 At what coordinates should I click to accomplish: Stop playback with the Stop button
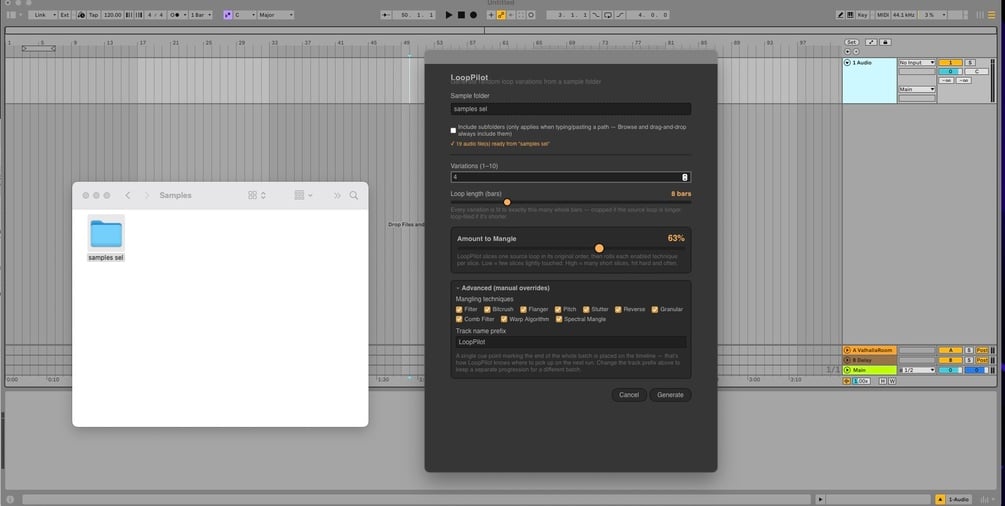461,15
